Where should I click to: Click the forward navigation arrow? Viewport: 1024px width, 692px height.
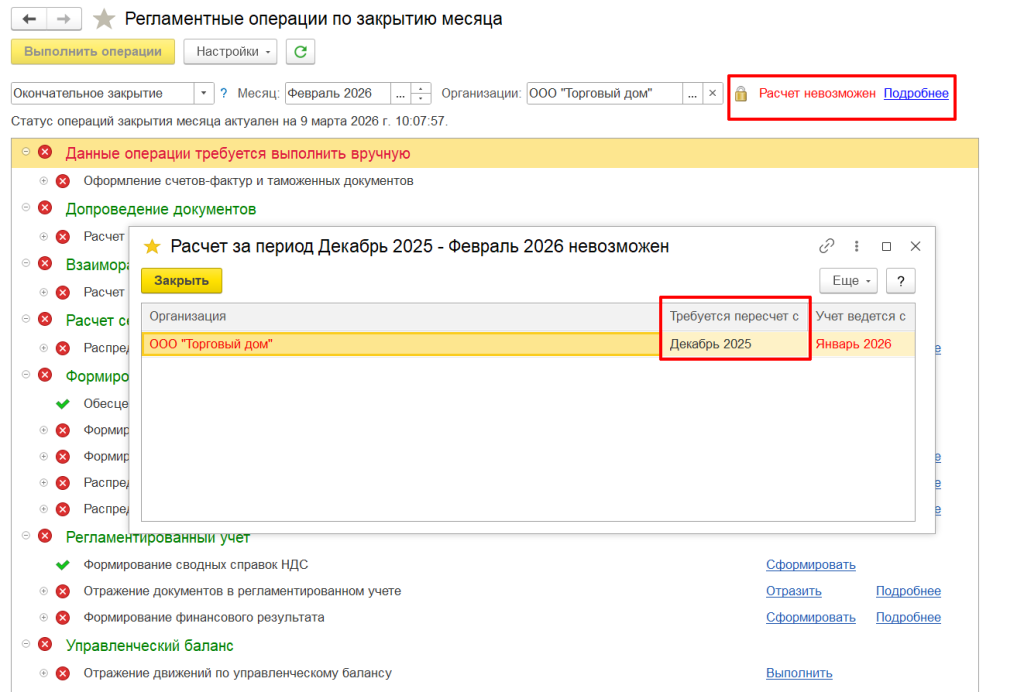[x=63, y=19]
